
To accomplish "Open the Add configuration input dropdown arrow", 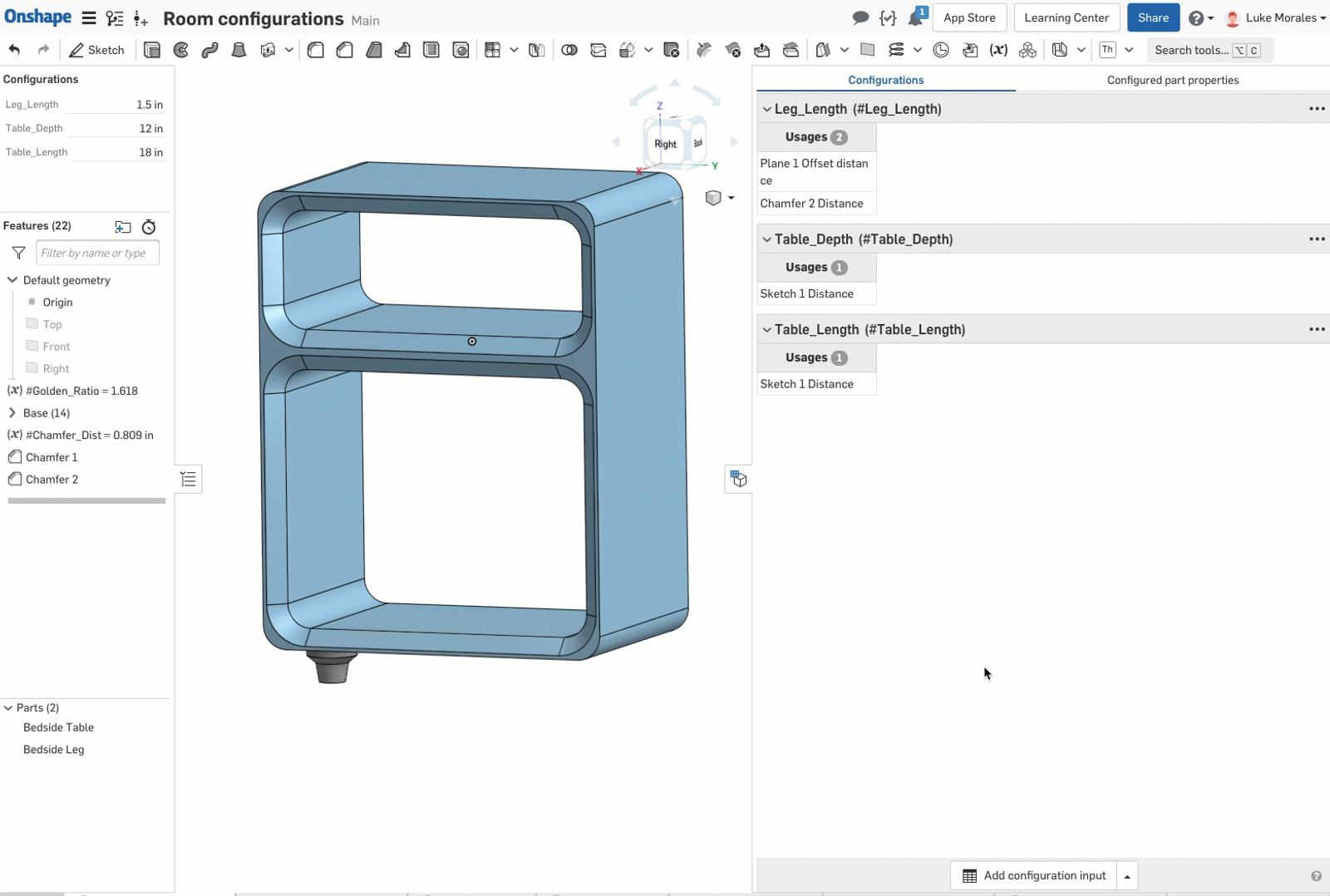I will [1127, 876].
